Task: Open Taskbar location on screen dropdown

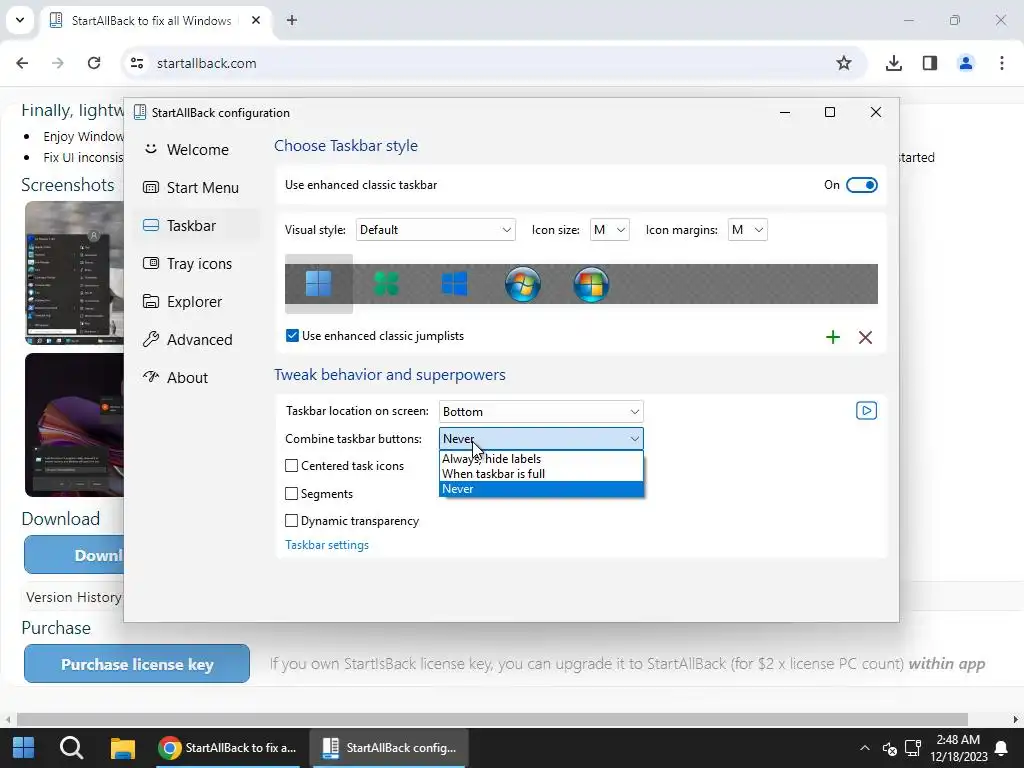Action: point(541,411)
